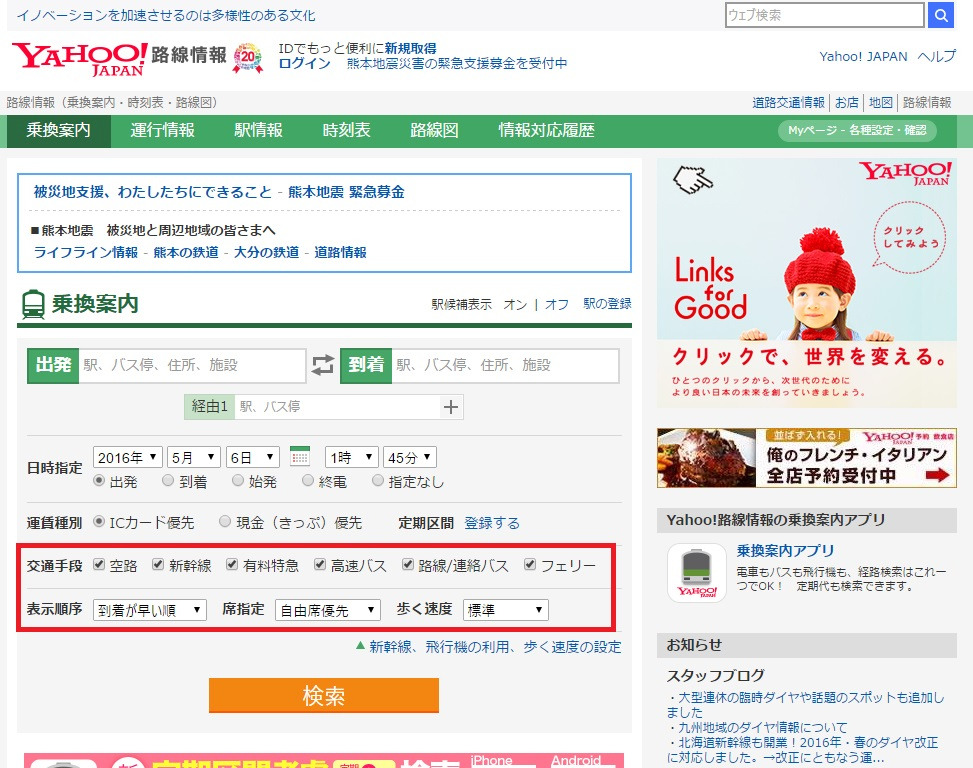Screen dimensions: 973x768
Task: Collapse 新幹線、飛行機の利用、歩く速度の設定 options
Action: pos(488,647)
